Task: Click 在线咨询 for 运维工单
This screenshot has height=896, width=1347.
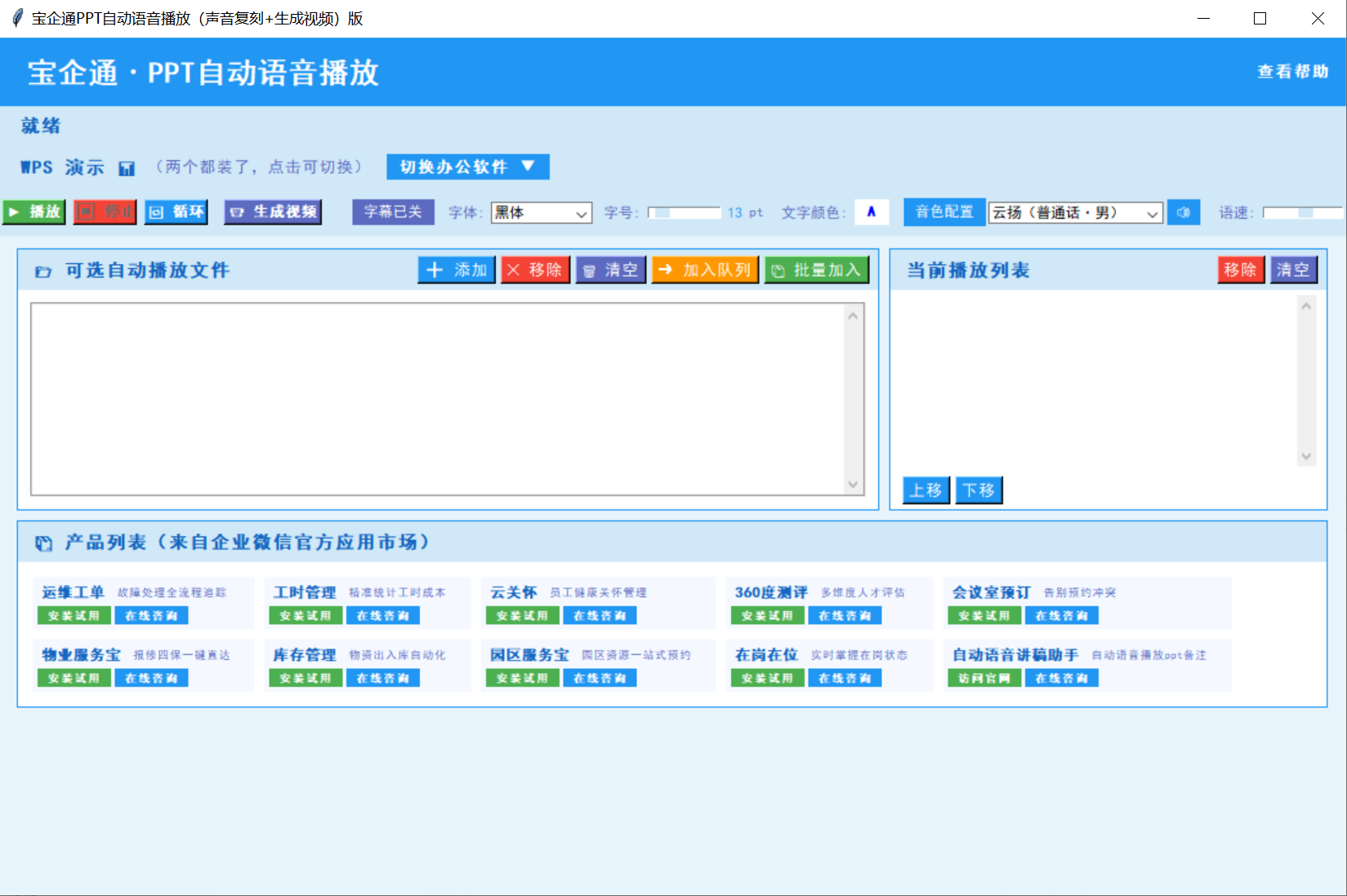Action: coord(151,616)
